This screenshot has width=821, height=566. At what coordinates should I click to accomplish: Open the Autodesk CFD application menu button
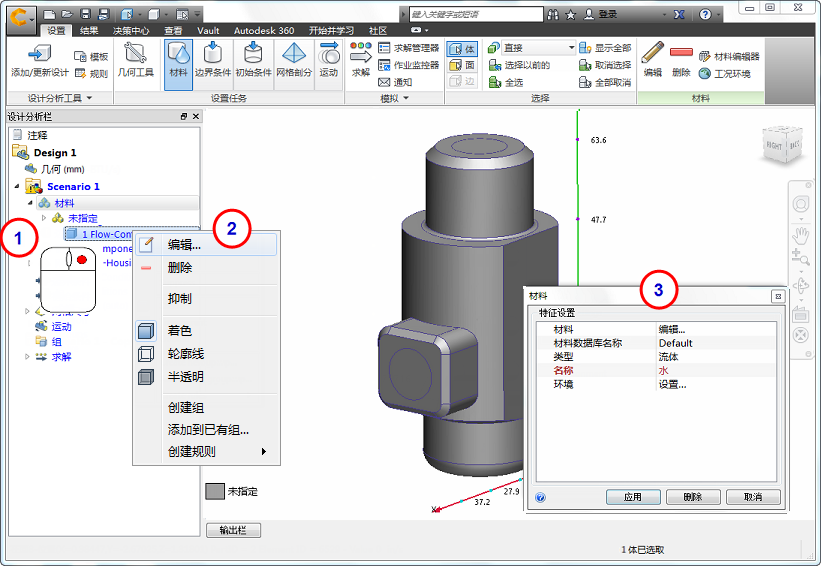click(x=21, y=18)
